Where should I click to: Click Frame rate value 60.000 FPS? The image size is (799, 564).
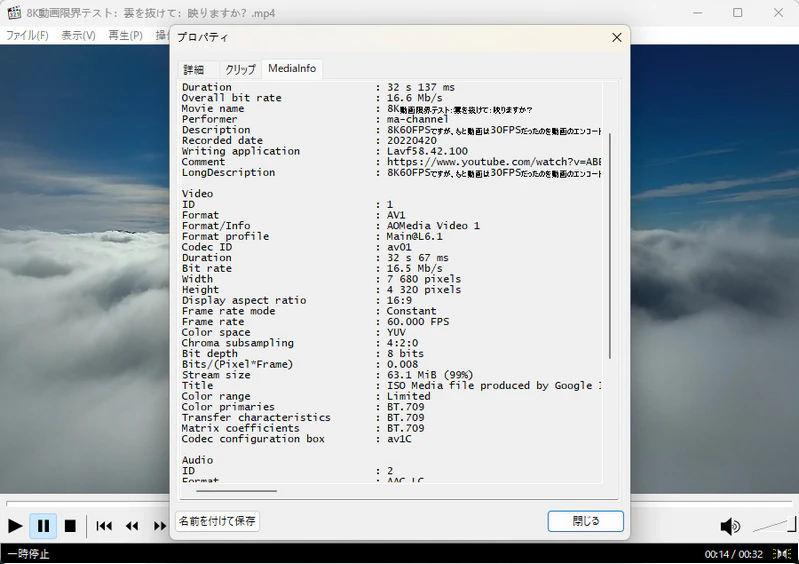pyautogui.click(x=418, y=321)
